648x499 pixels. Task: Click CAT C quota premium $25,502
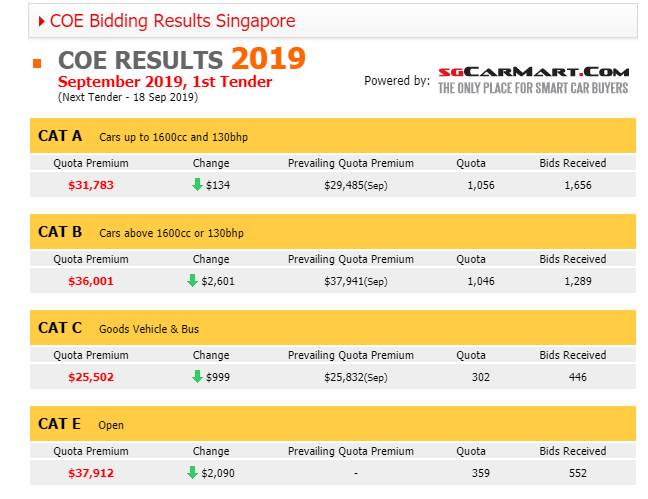pos(91,377)
